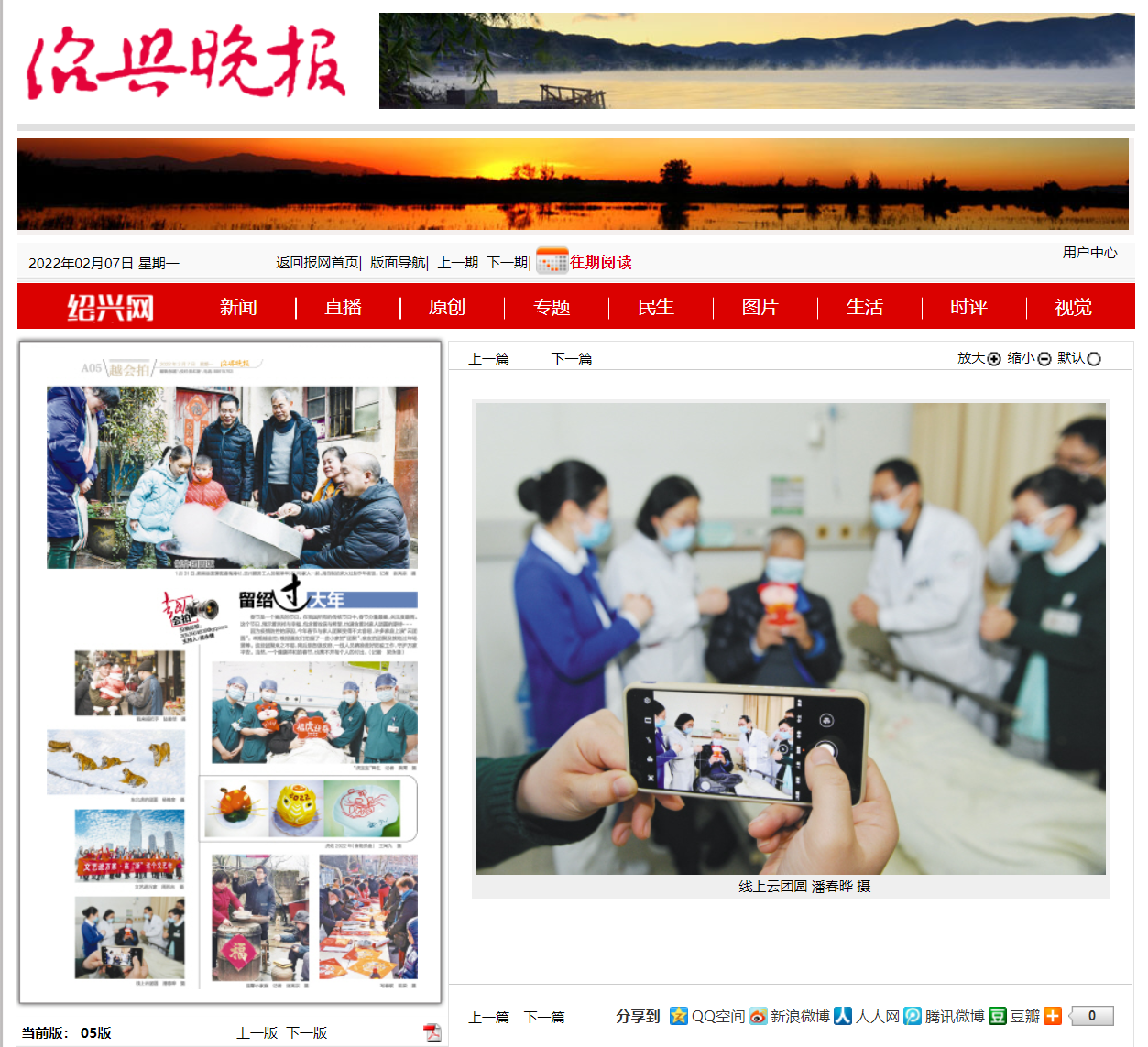Click the sunset wetland banner image
Viewport: 1148px width, 1047px height.
coord(573,184)
